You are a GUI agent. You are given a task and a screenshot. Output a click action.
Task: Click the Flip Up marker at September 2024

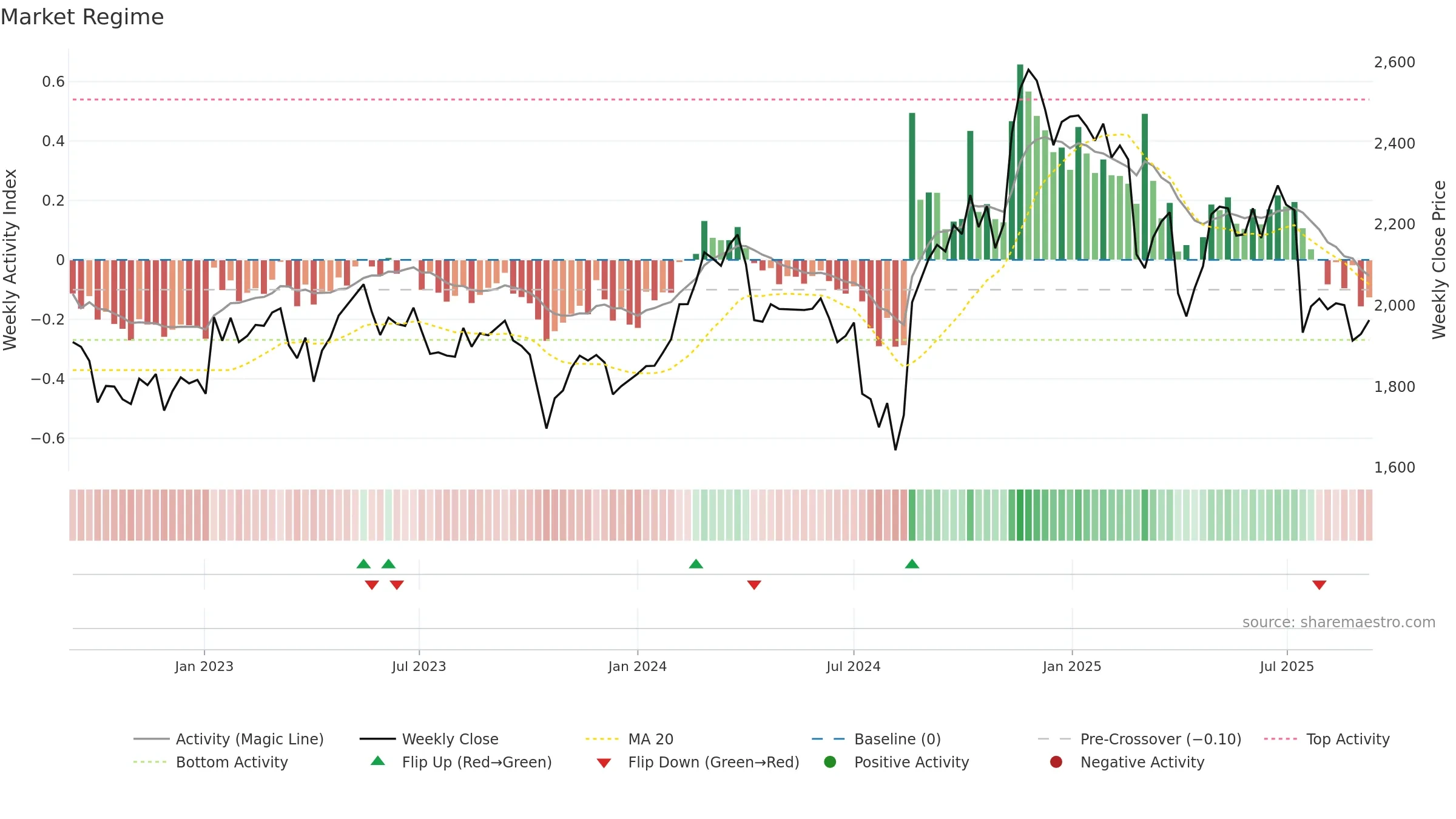pos(912,564)
